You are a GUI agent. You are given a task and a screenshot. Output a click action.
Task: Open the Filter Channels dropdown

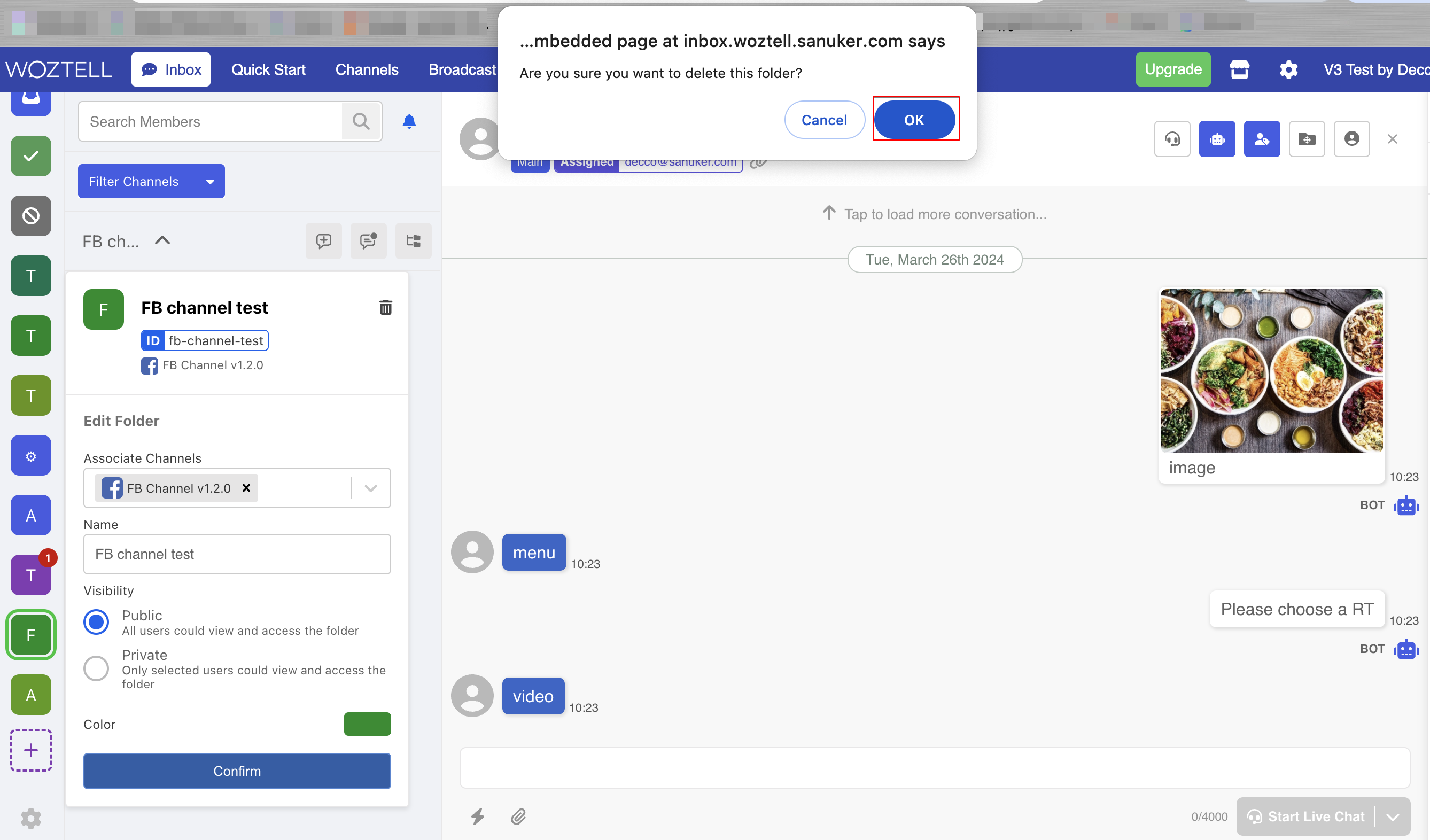point(151,181)
